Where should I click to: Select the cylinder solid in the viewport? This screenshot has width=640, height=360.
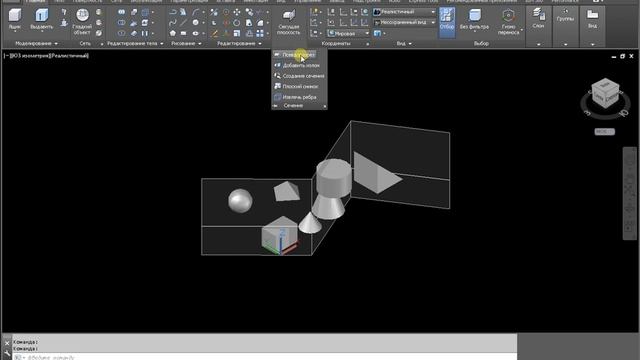click(334, 179)
